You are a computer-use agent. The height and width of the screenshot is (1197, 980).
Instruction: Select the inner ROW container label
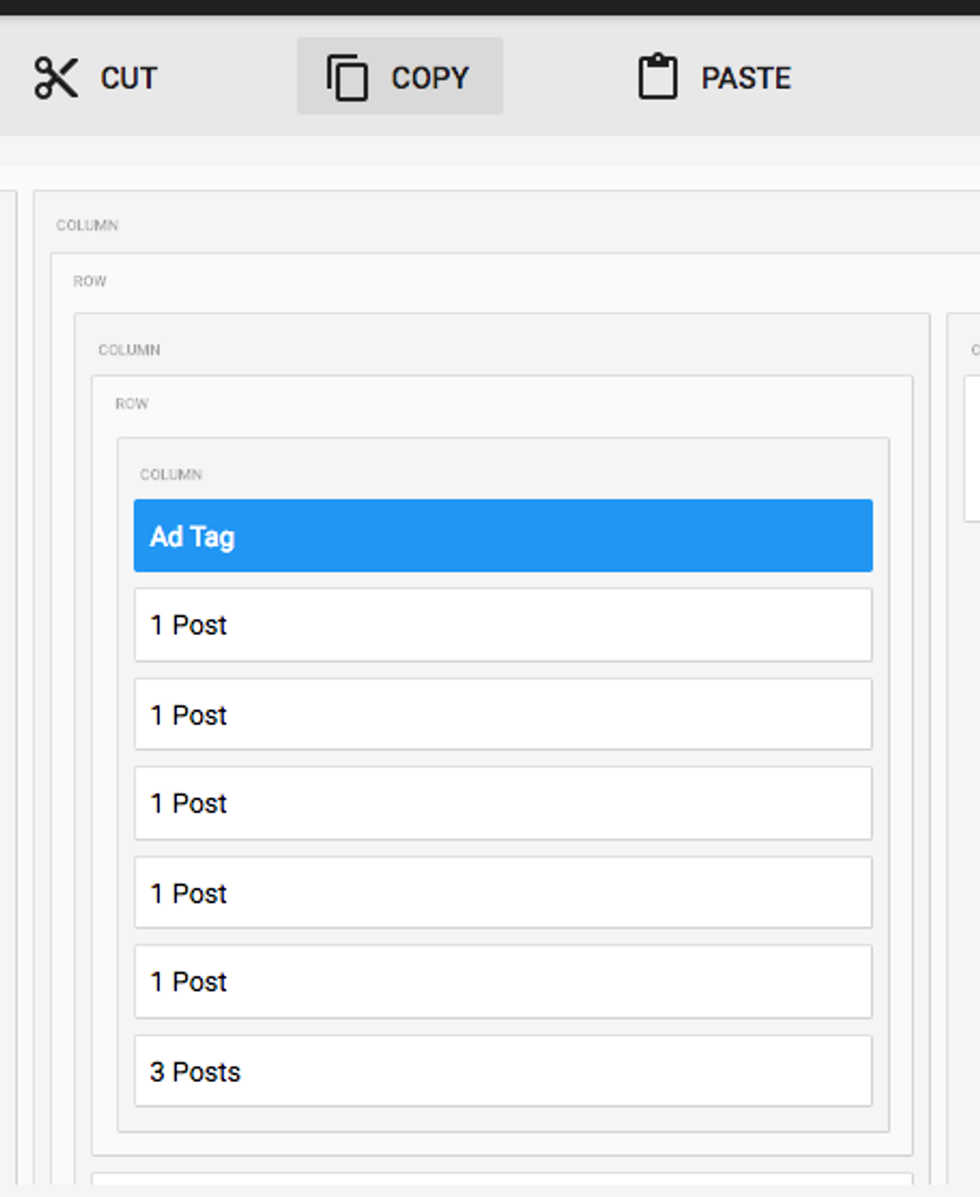(132, 404)
